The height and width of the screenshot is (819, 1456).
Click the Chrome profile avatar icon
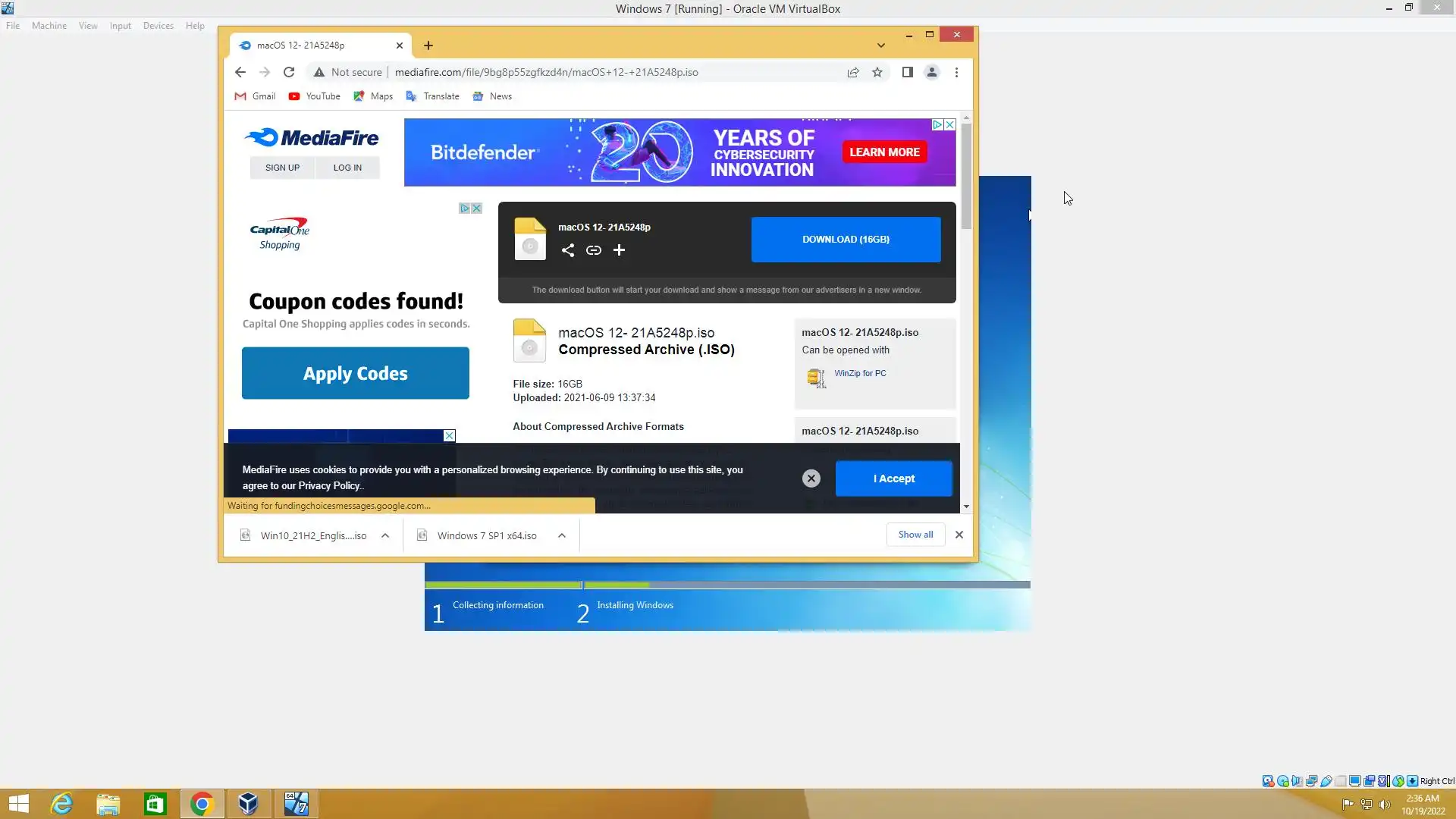click(932, 72)
